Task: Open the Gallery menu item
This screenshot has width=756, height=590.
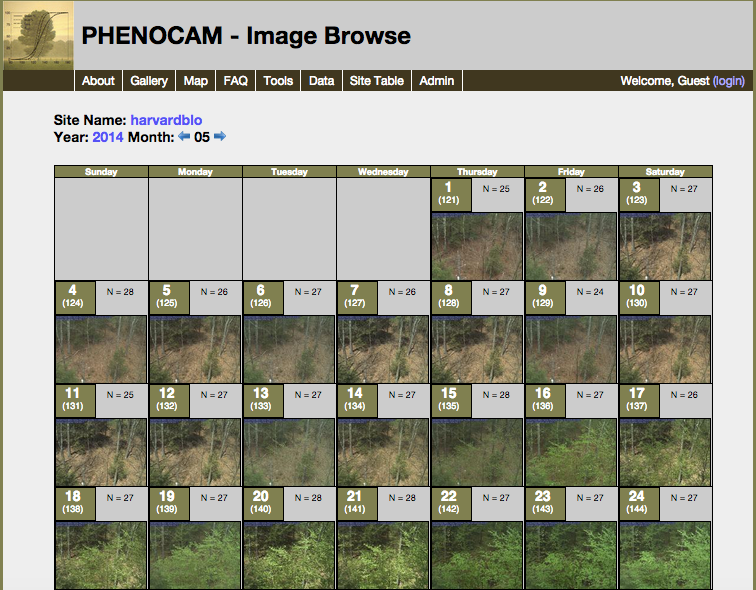Action: point(149,80)
